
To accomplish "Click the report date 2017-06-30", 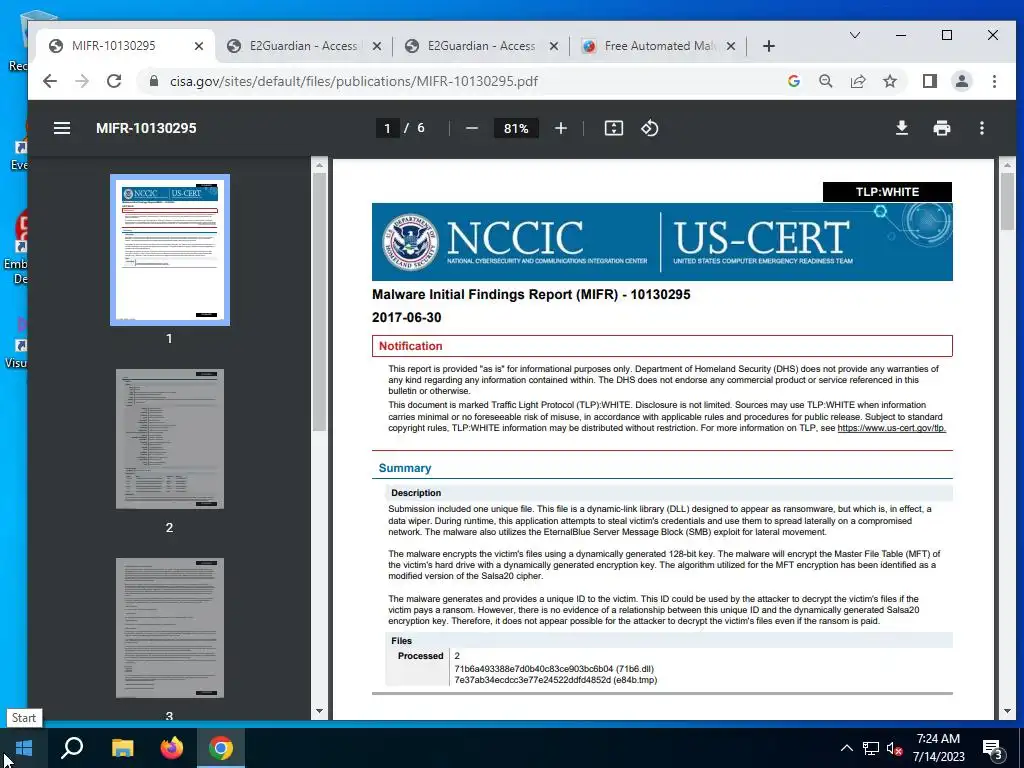I will pos(406,317).
